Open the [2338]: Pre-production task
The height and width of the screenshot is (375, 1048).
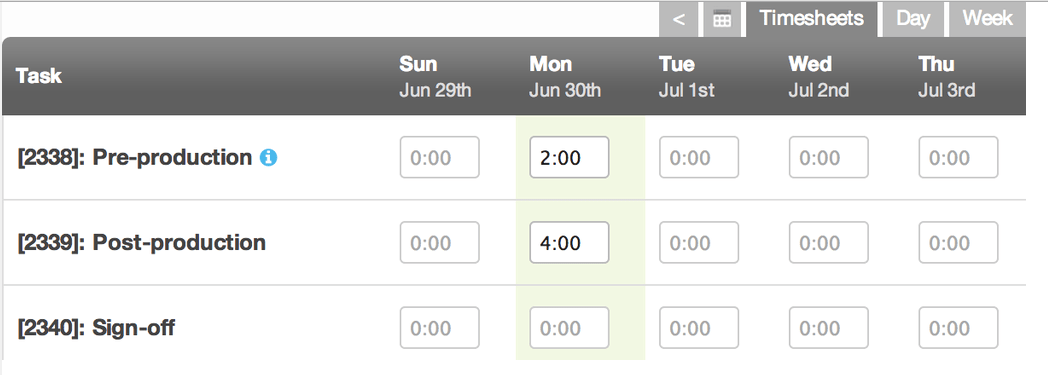coord(134,158)
